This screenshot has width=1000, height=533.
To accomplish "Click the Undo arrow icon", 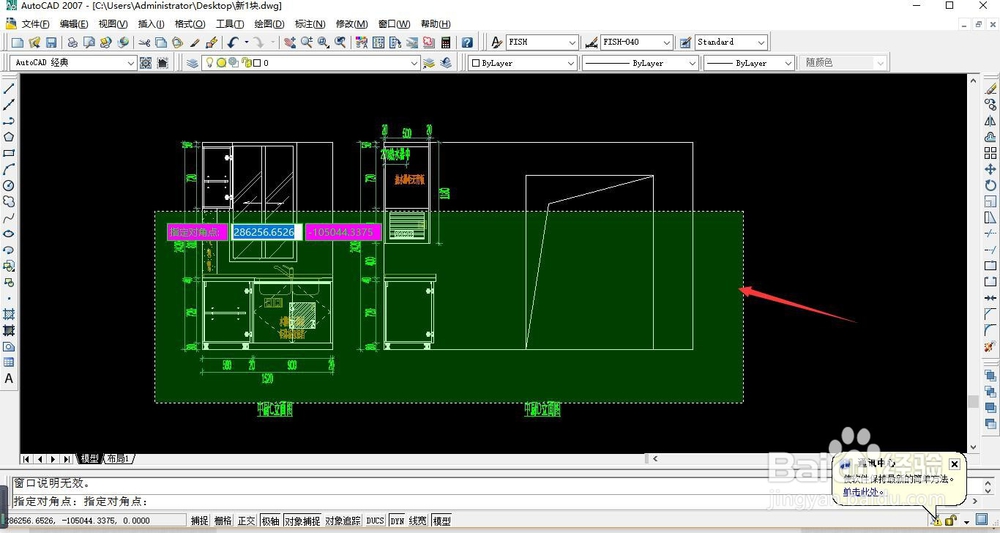I will 232,43.
